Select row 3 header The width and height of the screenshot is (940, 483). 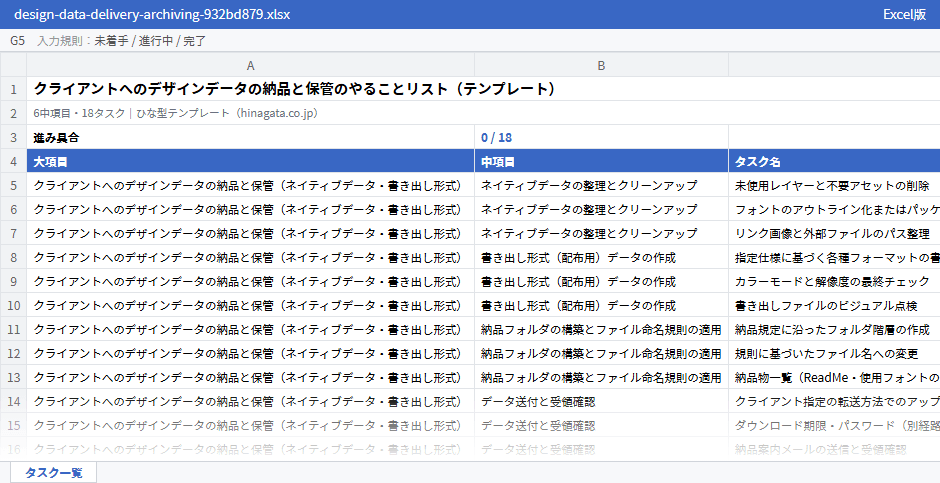(x=13, y=137)
